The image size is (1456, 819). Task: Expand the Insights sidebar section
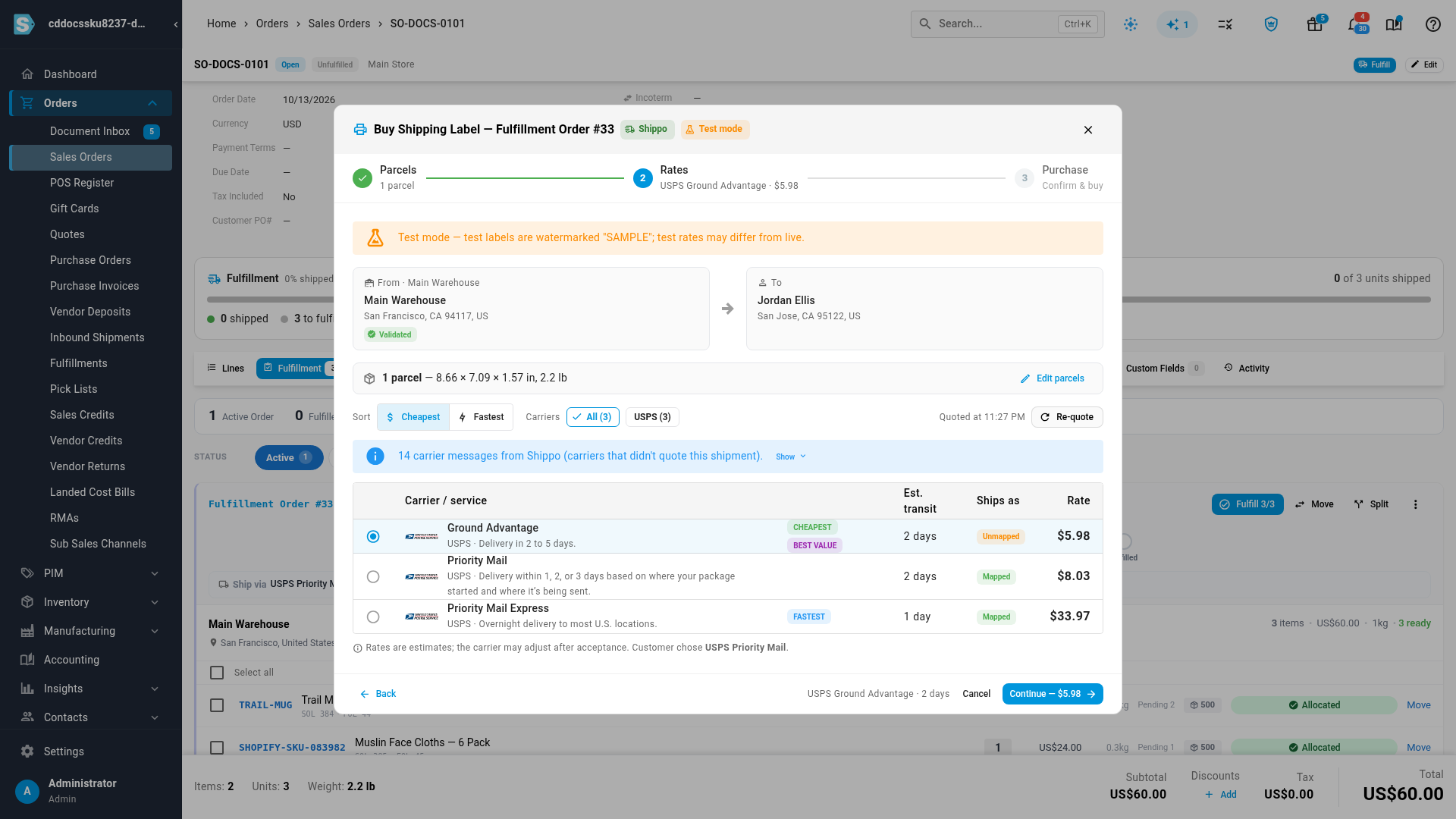155,689
